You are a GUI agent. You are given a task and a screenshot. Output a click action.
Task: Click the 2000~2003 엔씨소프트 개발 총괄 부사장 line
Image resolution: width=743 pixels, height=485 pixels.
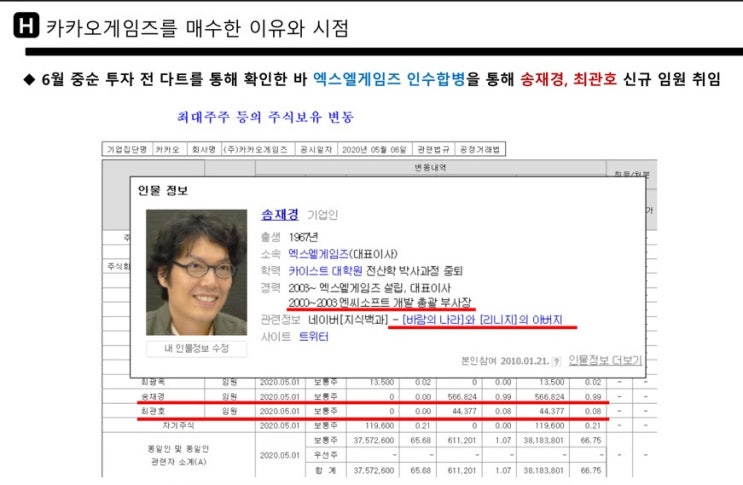point(380,303)
